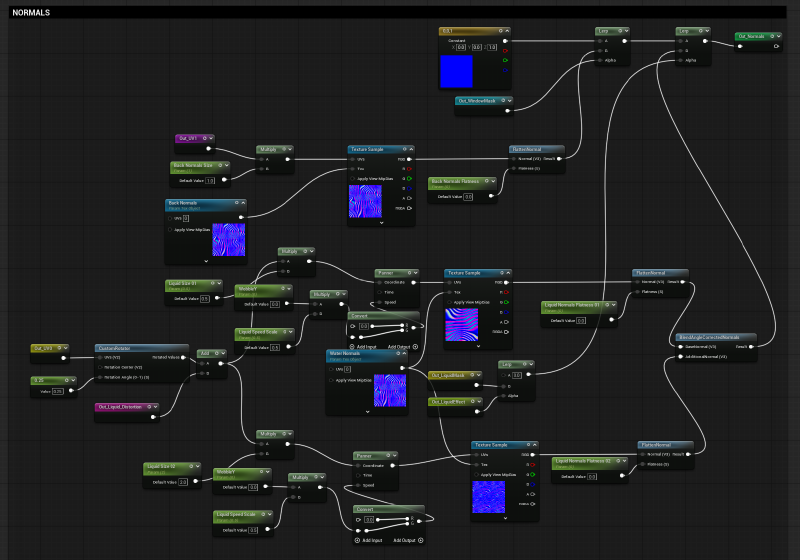Toggle Apply View MipBias on Back Normals node
This screenshot has width=800, height=560.
(x=170, y=229)
